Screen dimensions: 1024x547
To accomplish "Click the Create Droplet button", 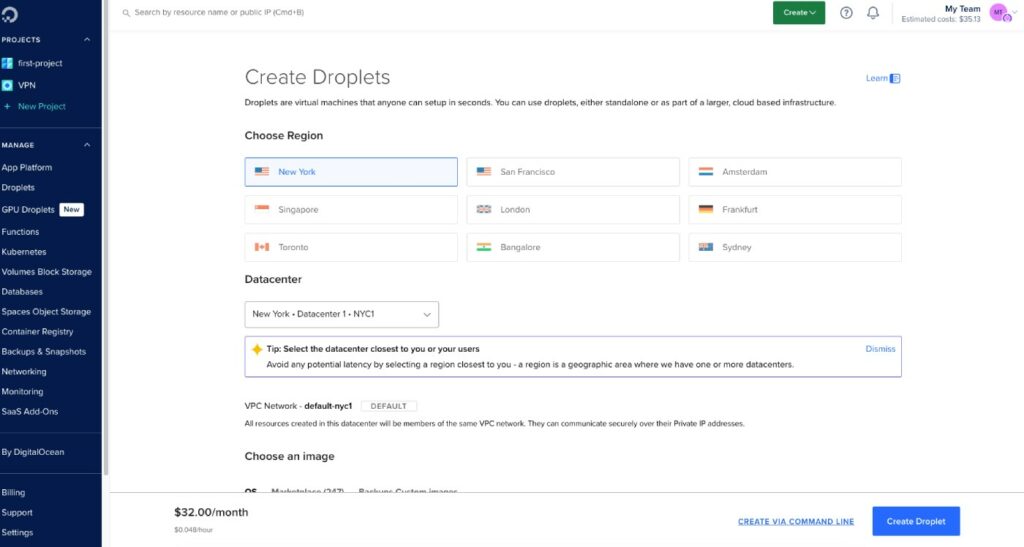I will (x=916, y=521).
